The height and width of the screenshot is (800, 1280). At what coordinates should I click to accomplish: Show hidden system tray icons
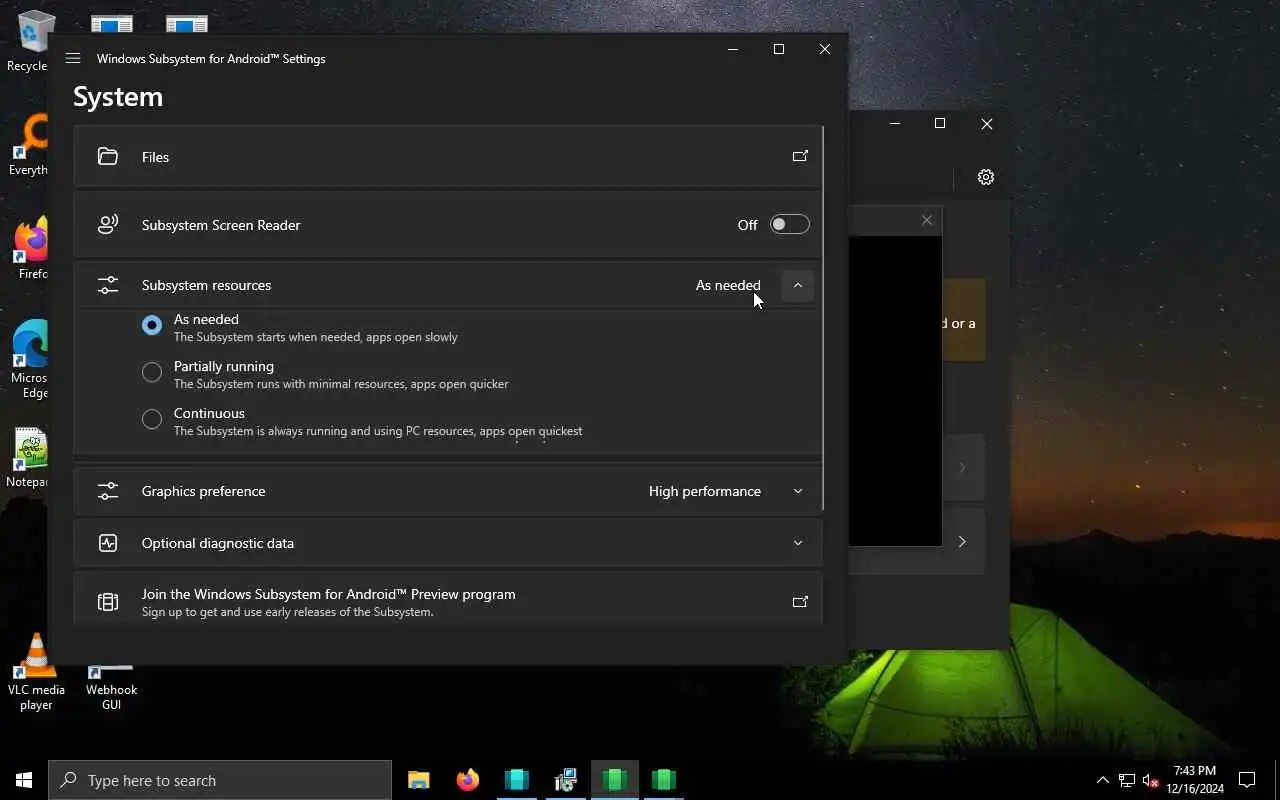pos(1103,780)
